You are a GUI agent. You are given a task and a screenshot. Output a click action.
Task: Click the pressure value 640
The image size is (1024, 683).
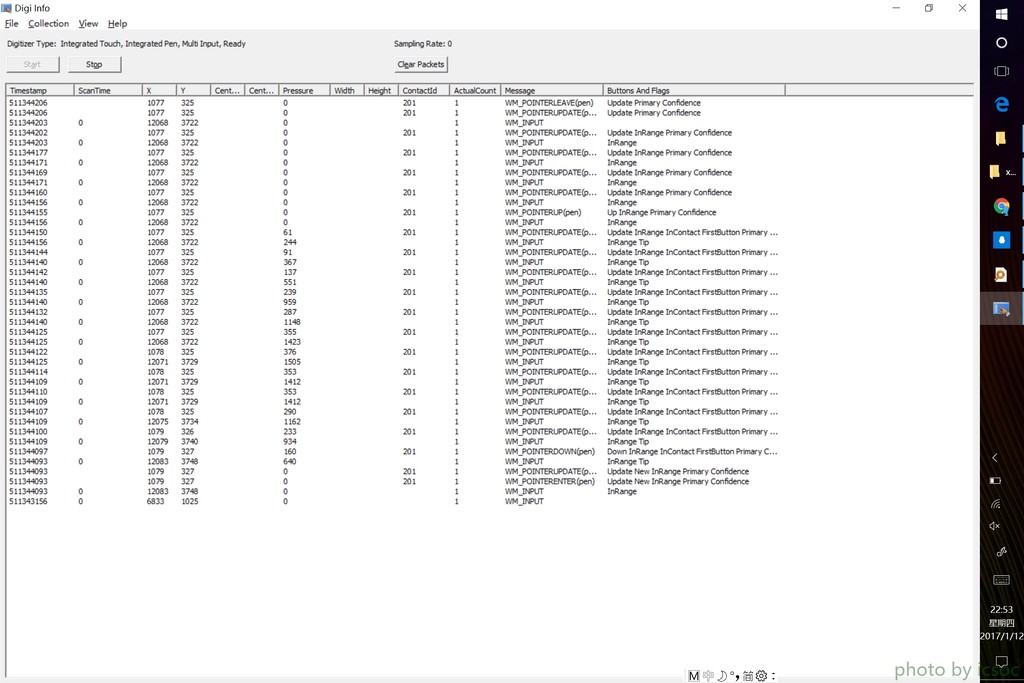pos(290,461)
